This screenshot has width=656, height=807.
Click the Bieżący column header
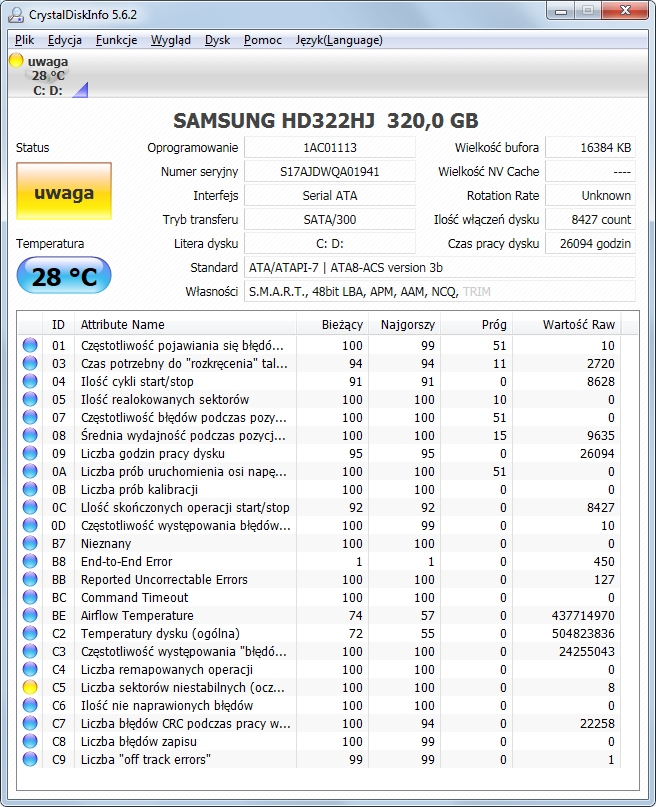[332, 324]
